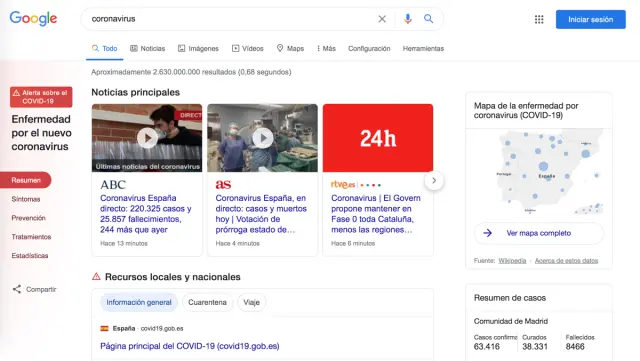This screenshot has width=640, height=361.
Task: Open Página principal del COVID-19 link
Action: tap(190, 346)
